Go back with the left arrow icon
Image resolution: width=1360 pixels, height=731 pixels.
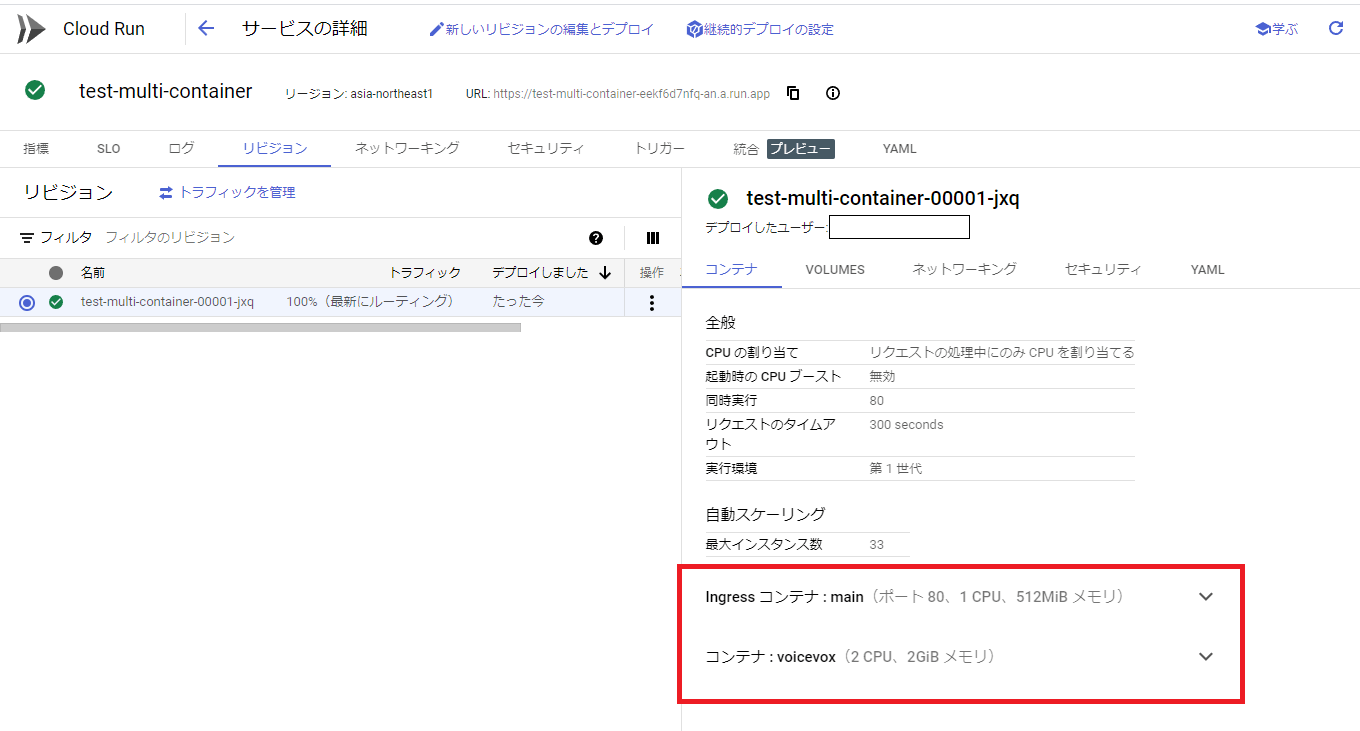(x=206, y=29)
